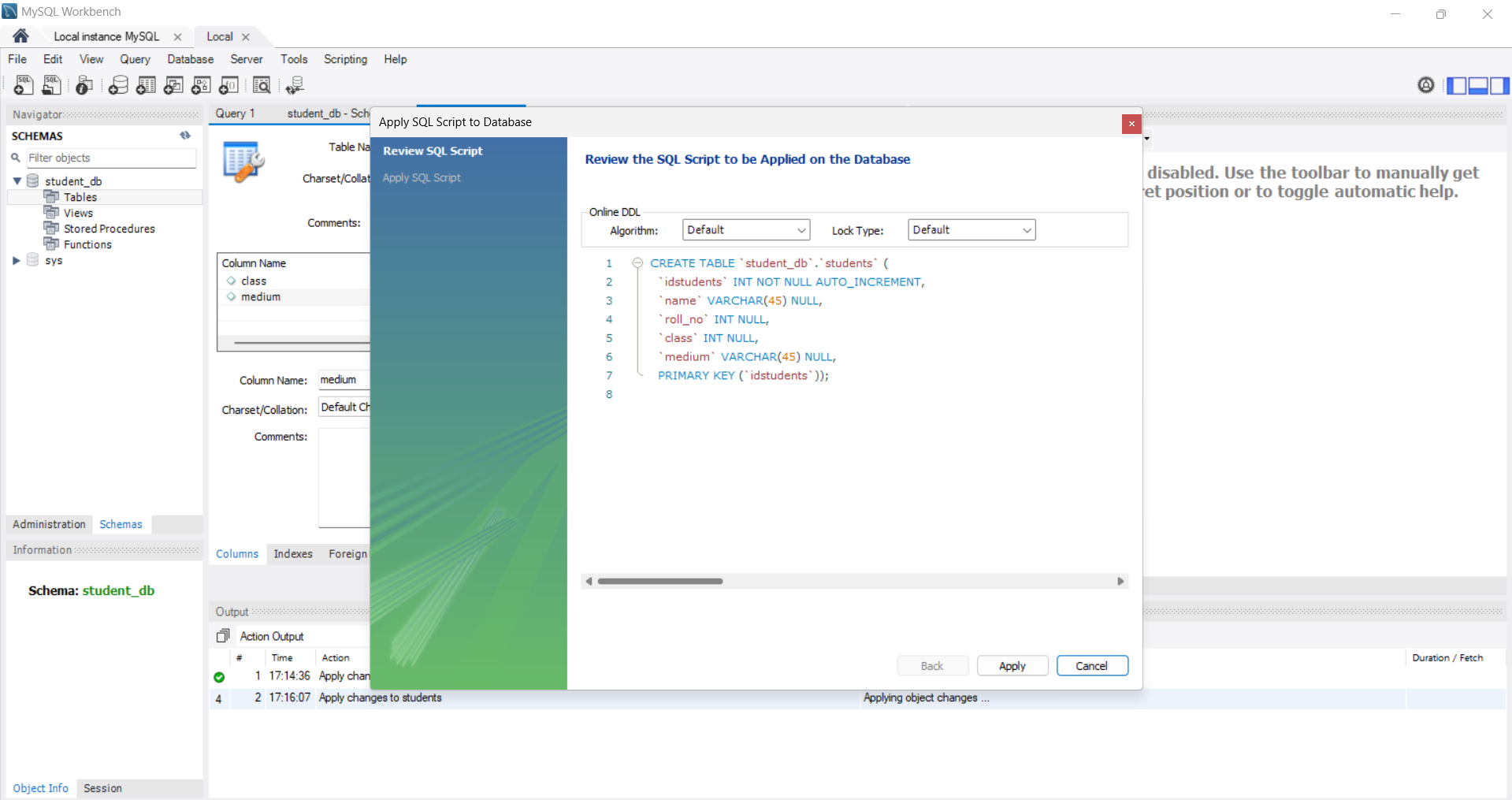Click the Tables folder icon

point(51,197)
